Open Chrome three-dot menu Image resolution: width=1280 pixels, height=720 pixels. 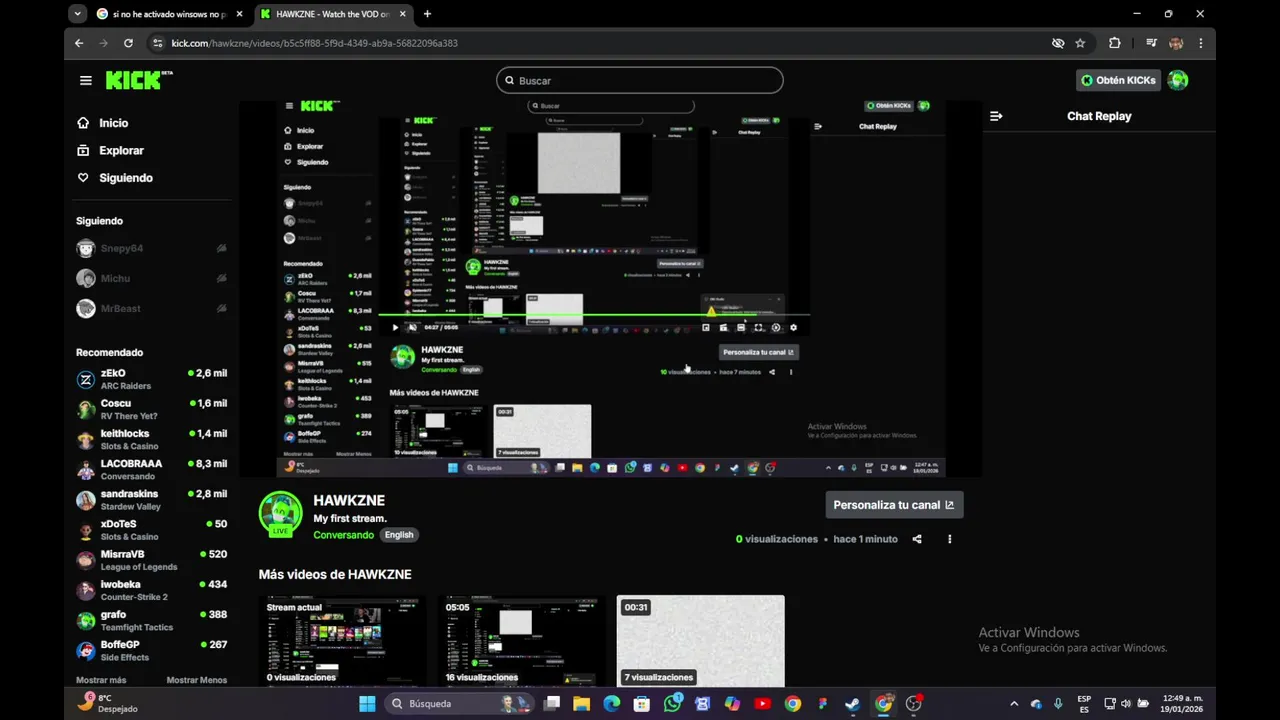(x=1200, y=43)
